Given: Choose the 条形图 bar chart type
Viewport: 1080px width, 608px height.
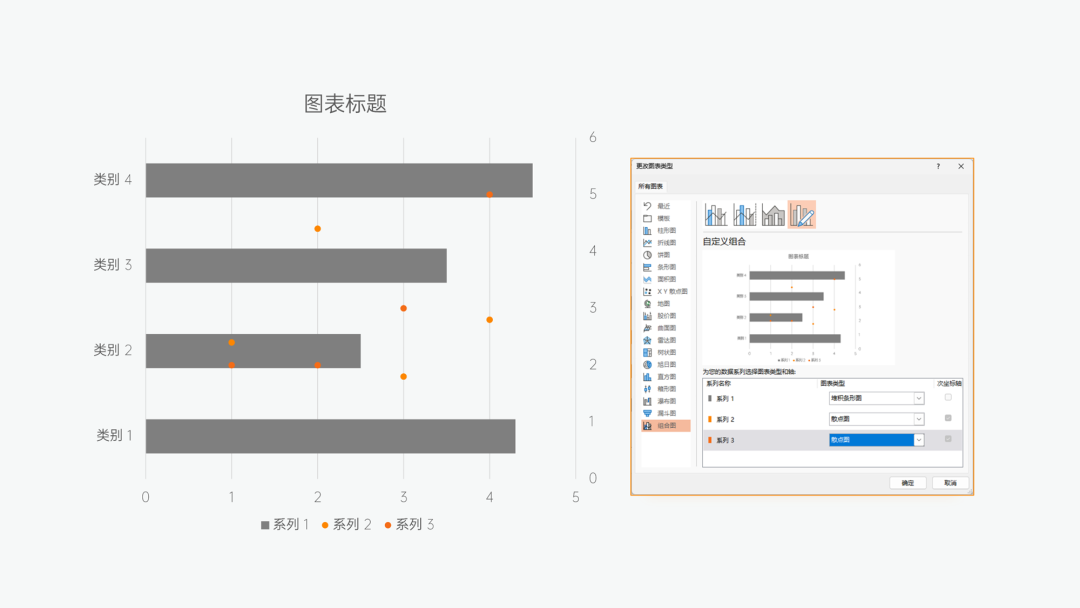Looking at the screenshot, I should coord(665,267).
